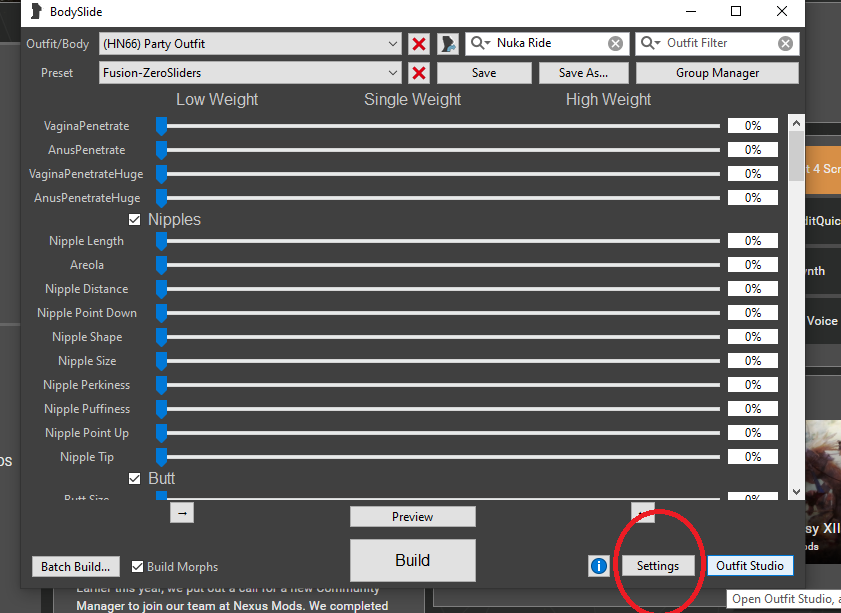The width and height of the screenshot is (841, 613).
Task: Preview the outfit
Action: coord(412,516)
